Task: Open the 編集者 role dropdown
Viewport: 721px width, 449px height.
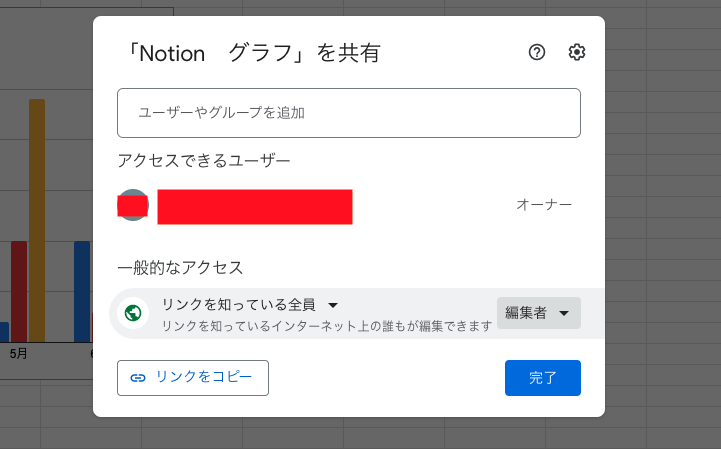Action: click(x=538, y=313)
